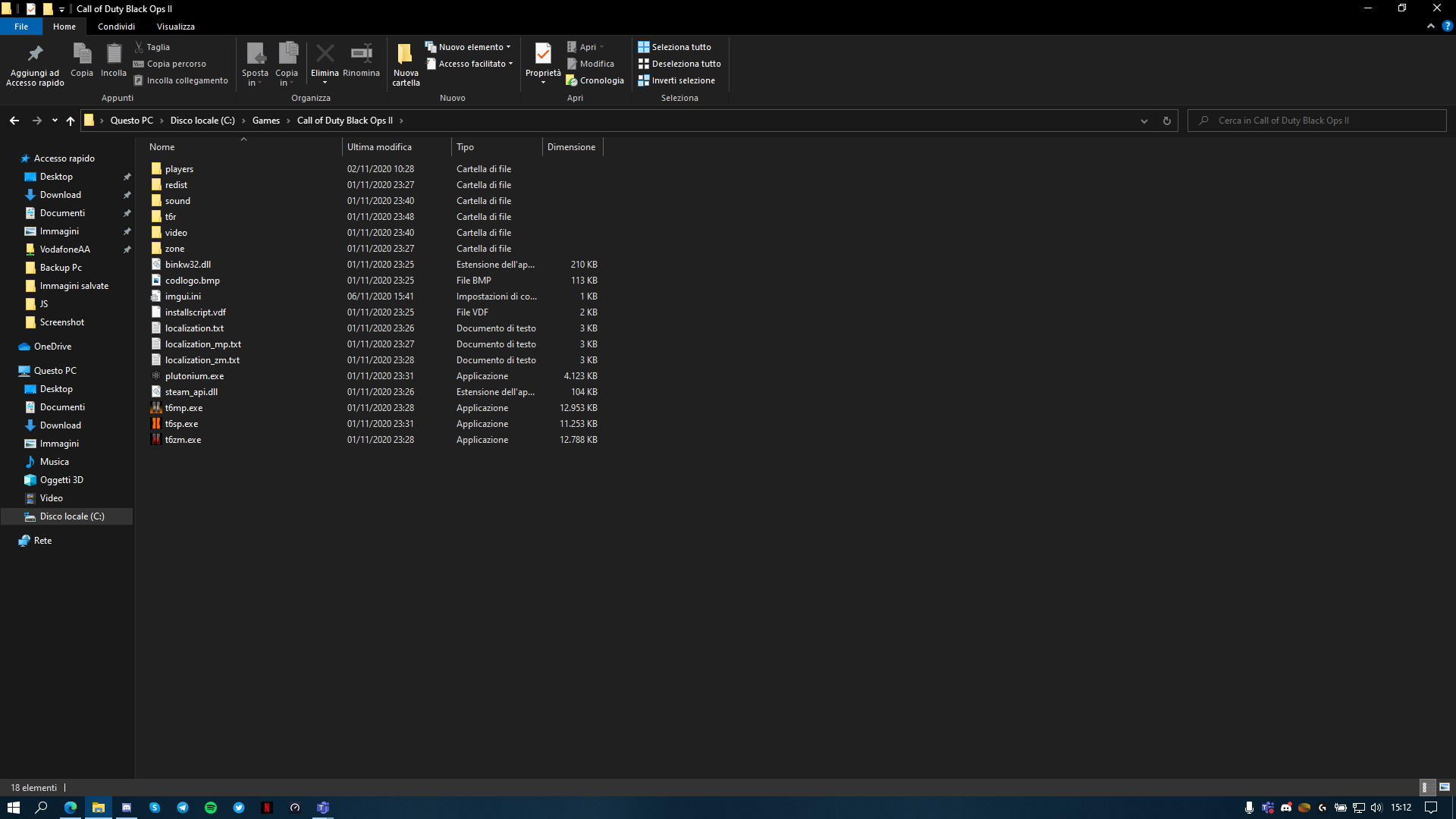This screenshot has width=1456, height=819.
Task: Click the up-one-level arrow icon
Action: click(71, 121)
